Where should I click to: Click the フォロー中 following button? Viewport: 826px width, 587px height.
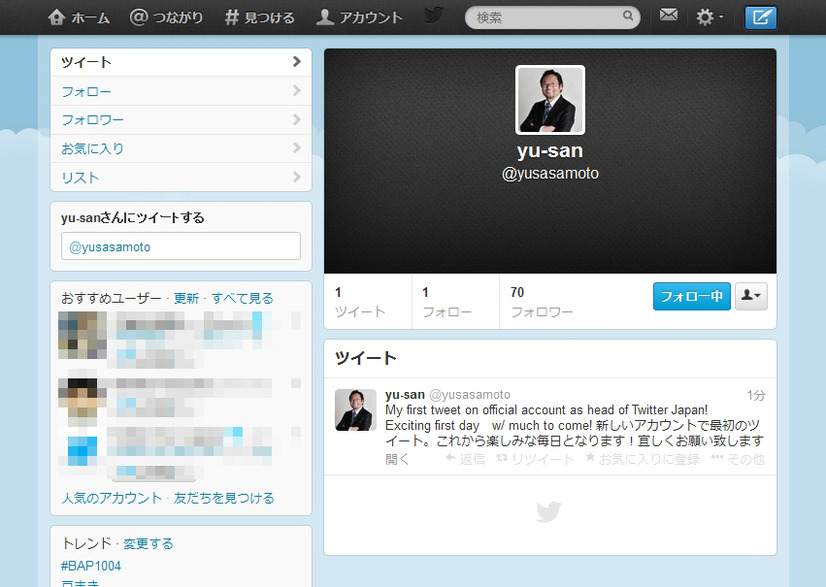tap(692, 296)
